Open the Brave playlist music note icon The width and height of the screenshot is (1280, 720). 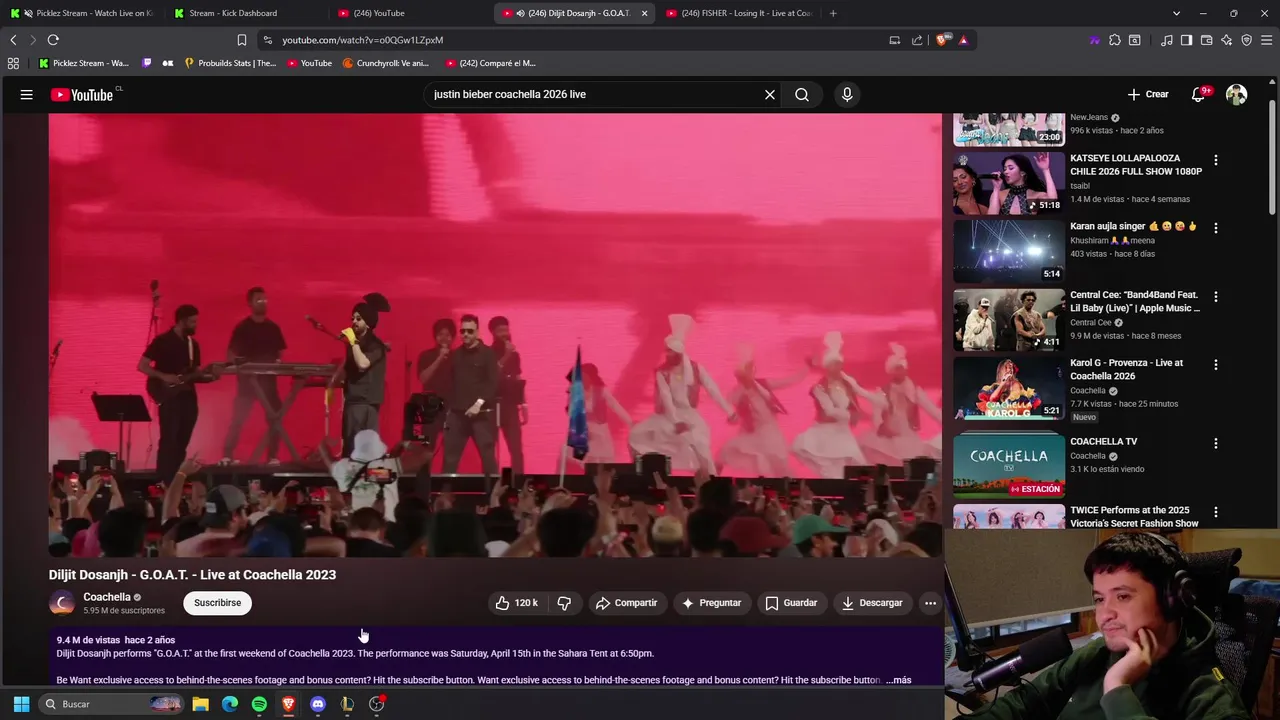pos(1166,40)
